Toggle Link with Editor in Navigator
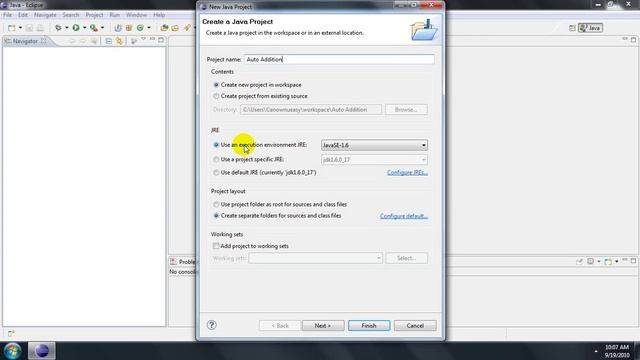The height and width of the screenshot is (360, 640). [x=119, y=41]
